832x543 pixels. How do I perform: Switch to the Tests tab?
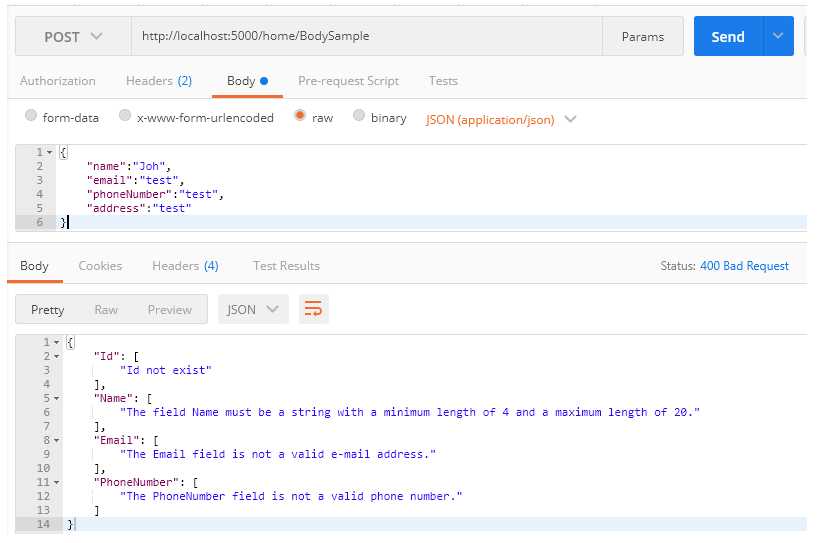443,81
